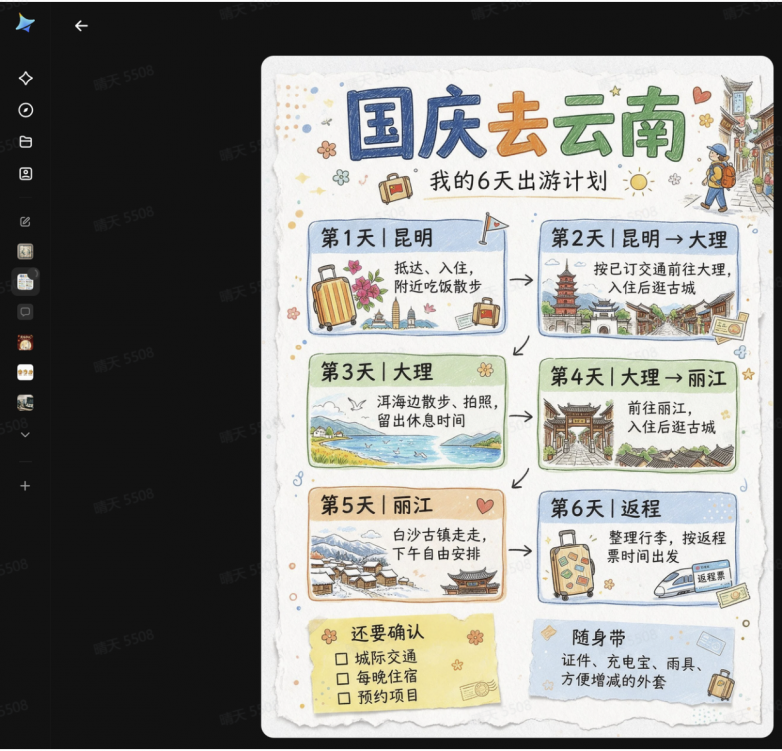782x751 pixels.
Task: Open the four-point sparkle create icon
Action: (x=25, y=78)
